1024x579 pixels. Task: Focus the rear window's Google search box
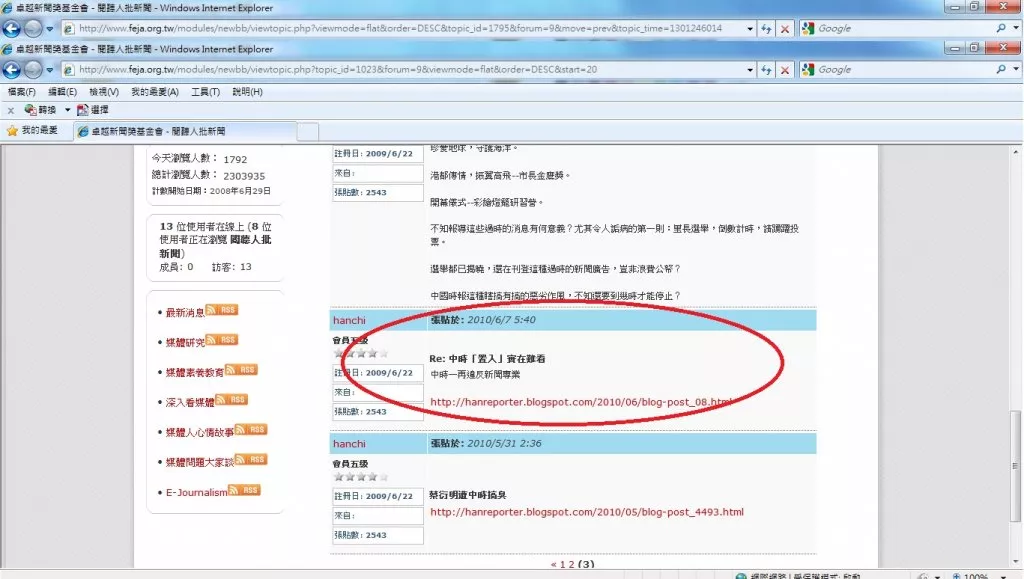[905, 28]
